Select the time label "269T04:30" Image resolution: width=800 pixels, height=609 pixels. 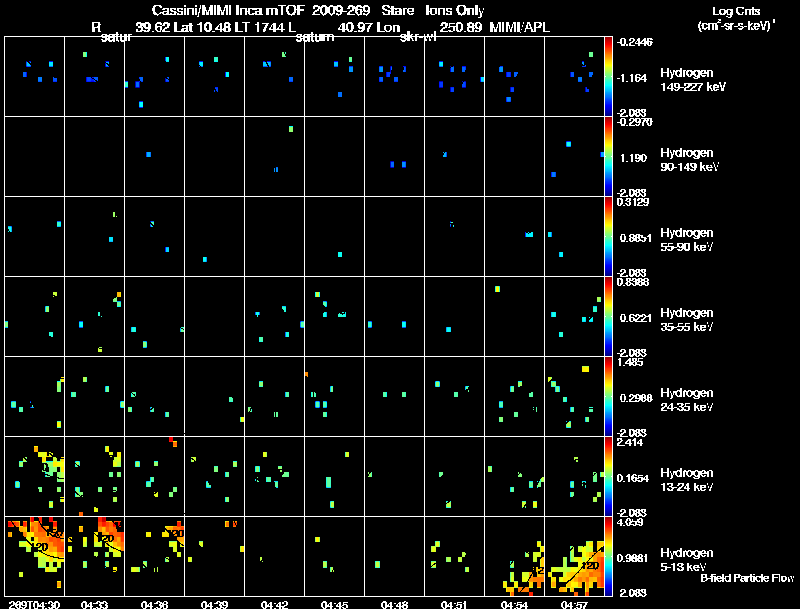(34, 604)
